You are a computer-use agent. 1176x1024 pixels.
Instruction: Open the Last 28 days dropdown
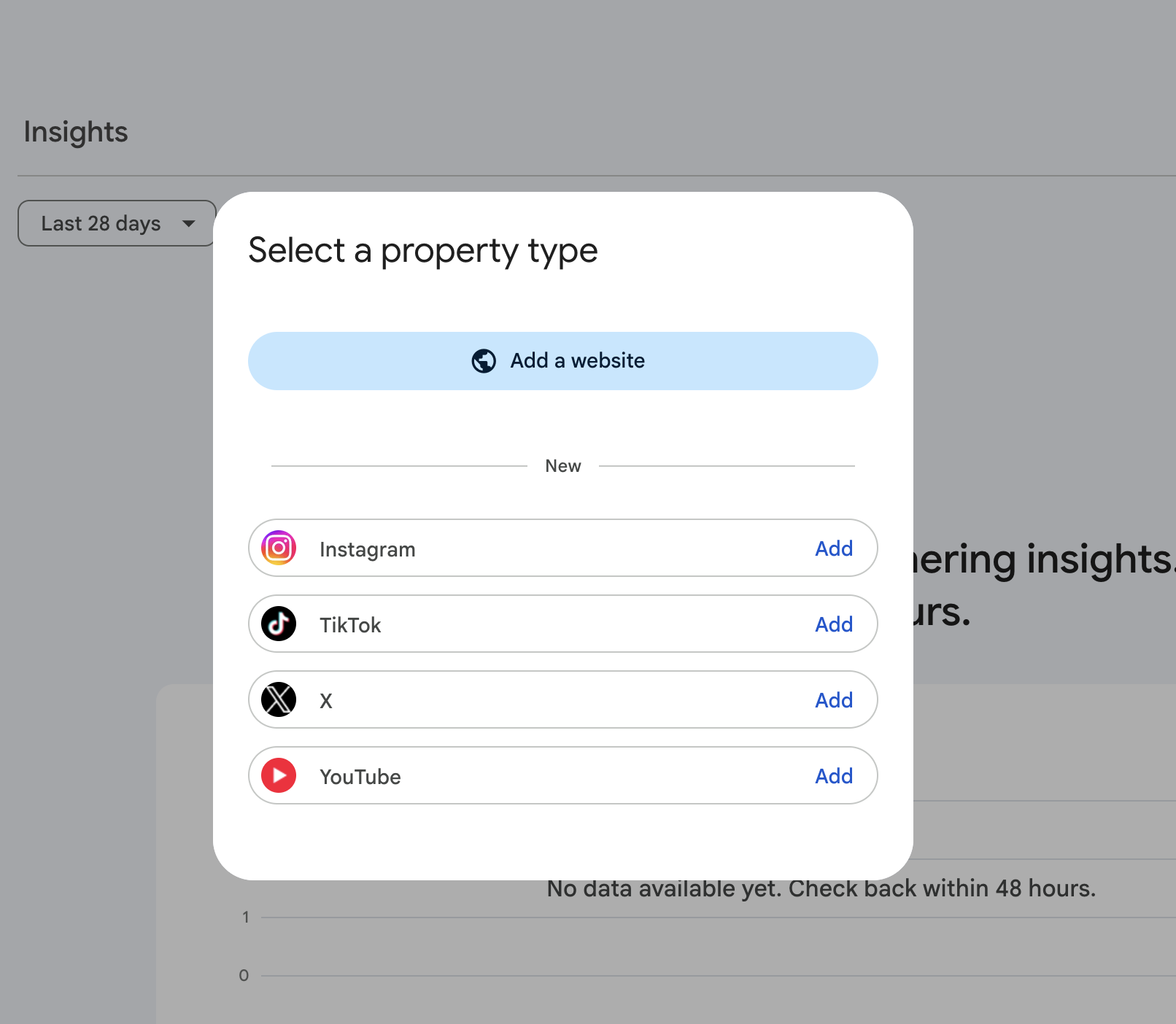(x=117, y=223)
